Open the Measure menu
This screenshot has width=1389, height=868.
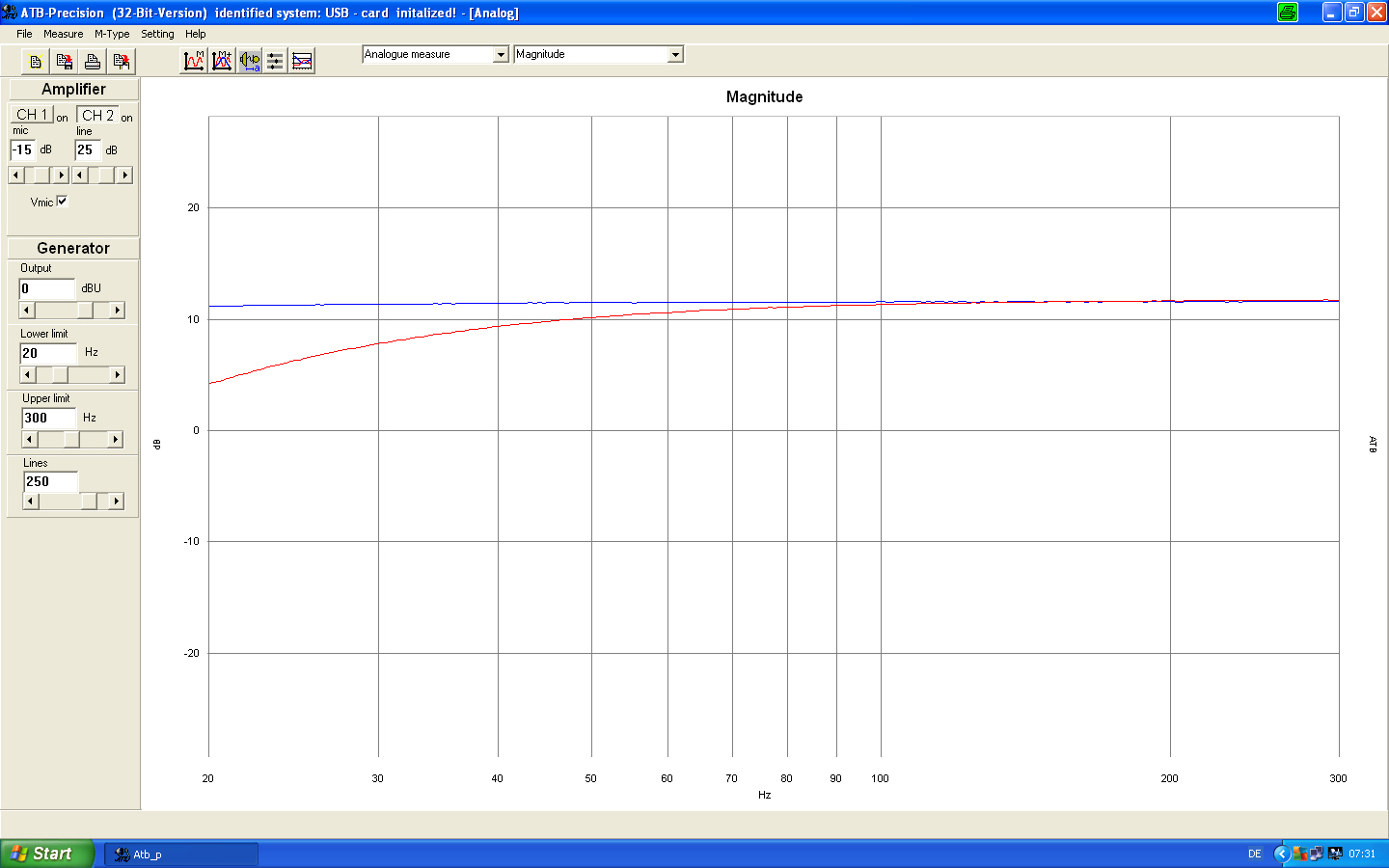coord(64,34)
